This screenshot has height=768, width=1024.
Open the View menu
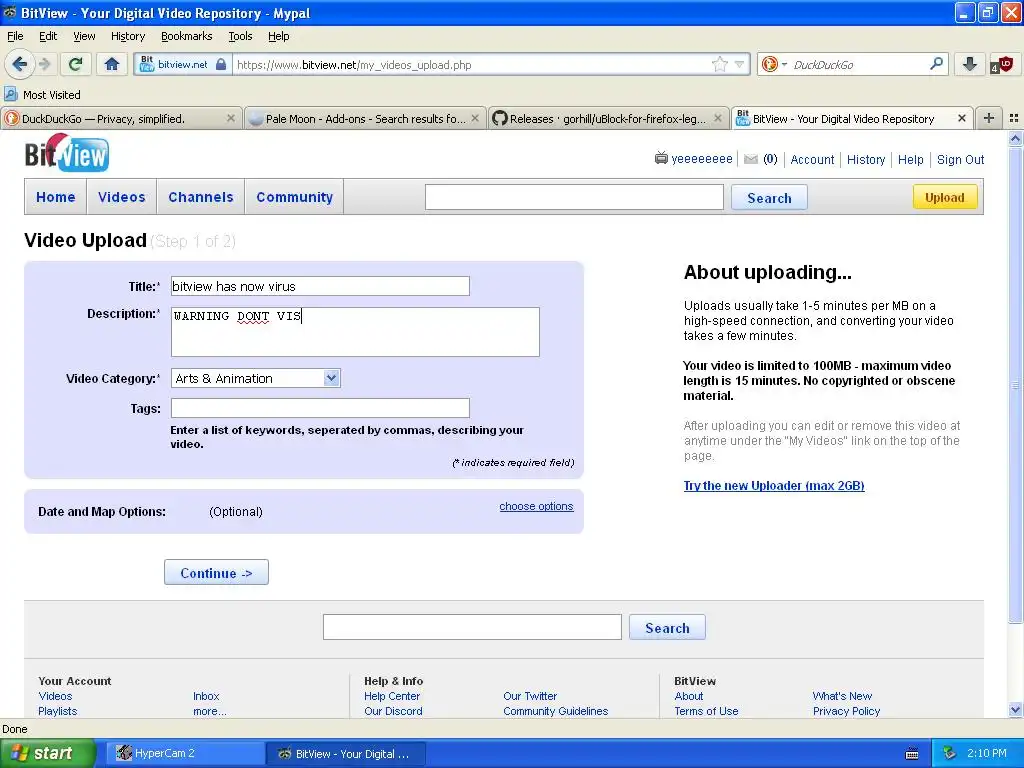[84, 36]
